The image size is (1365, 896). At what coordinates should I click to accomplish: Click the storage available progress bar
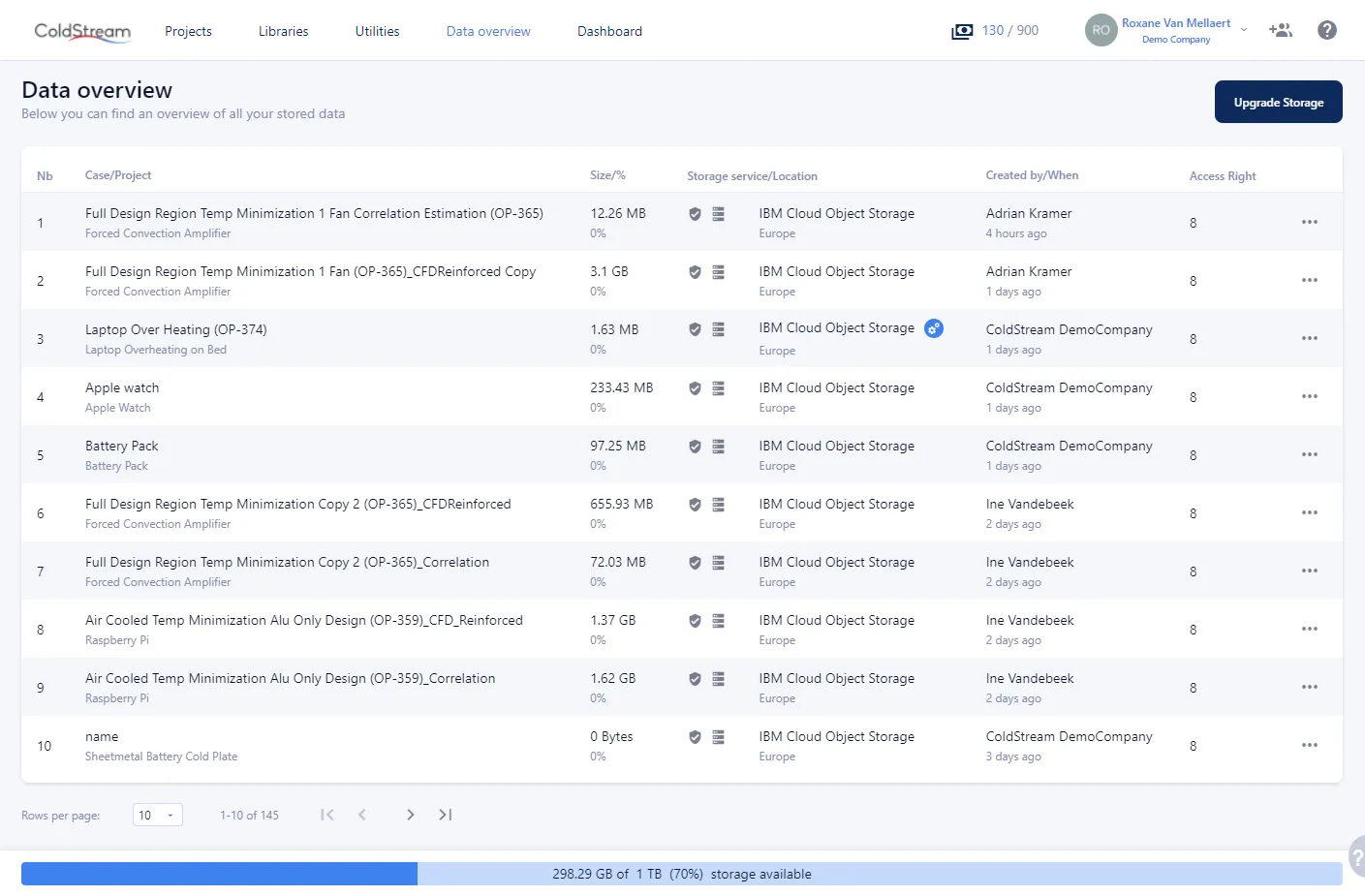click(x=682, y=874)
